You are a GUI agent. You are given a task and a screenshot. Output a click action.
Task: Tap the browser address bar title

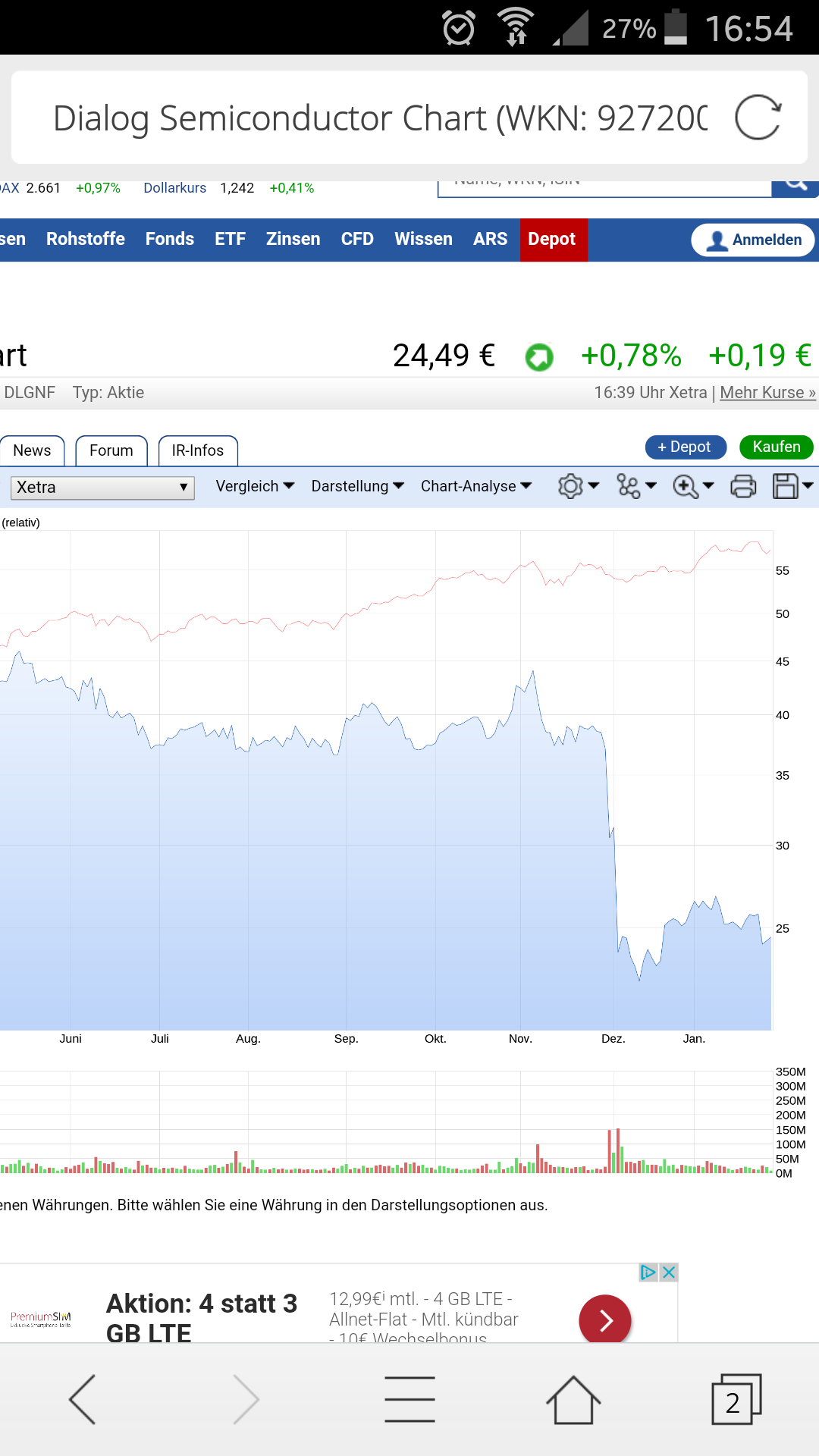pyautogui.click(x=380, y=118)
